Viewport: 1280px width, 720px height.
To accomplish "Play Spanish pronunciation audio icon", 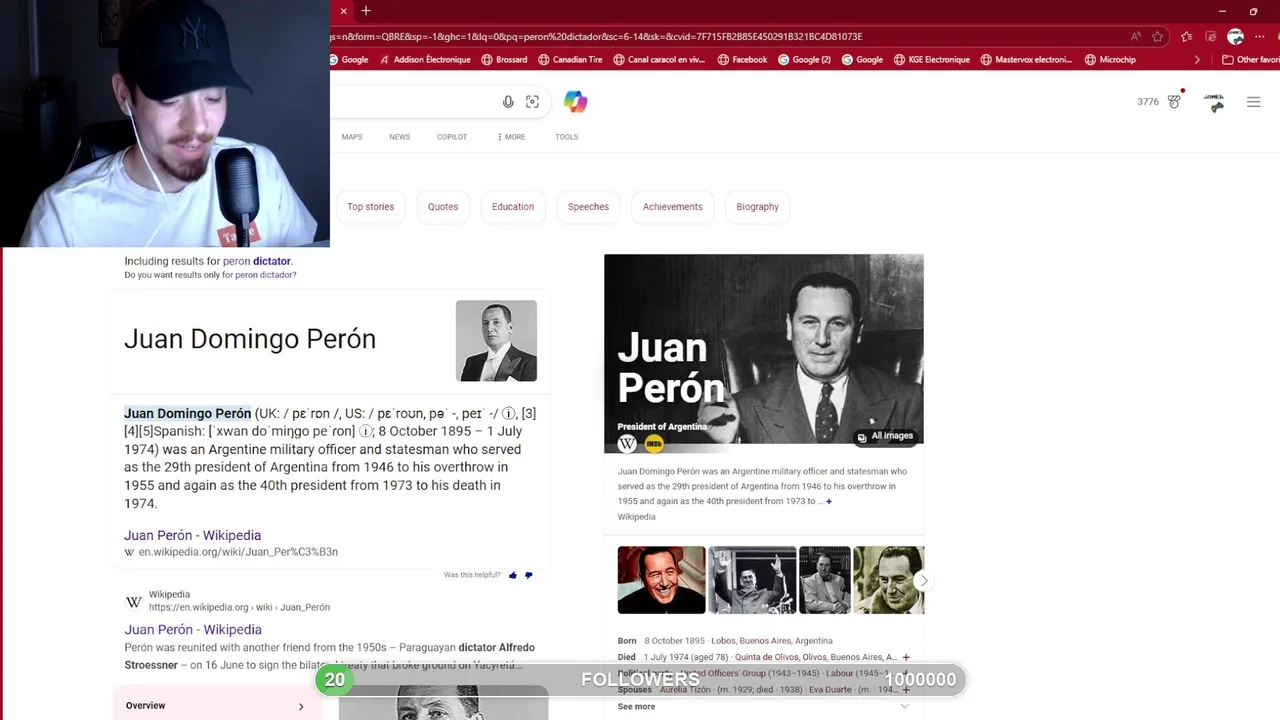I will tap(365, 431).
